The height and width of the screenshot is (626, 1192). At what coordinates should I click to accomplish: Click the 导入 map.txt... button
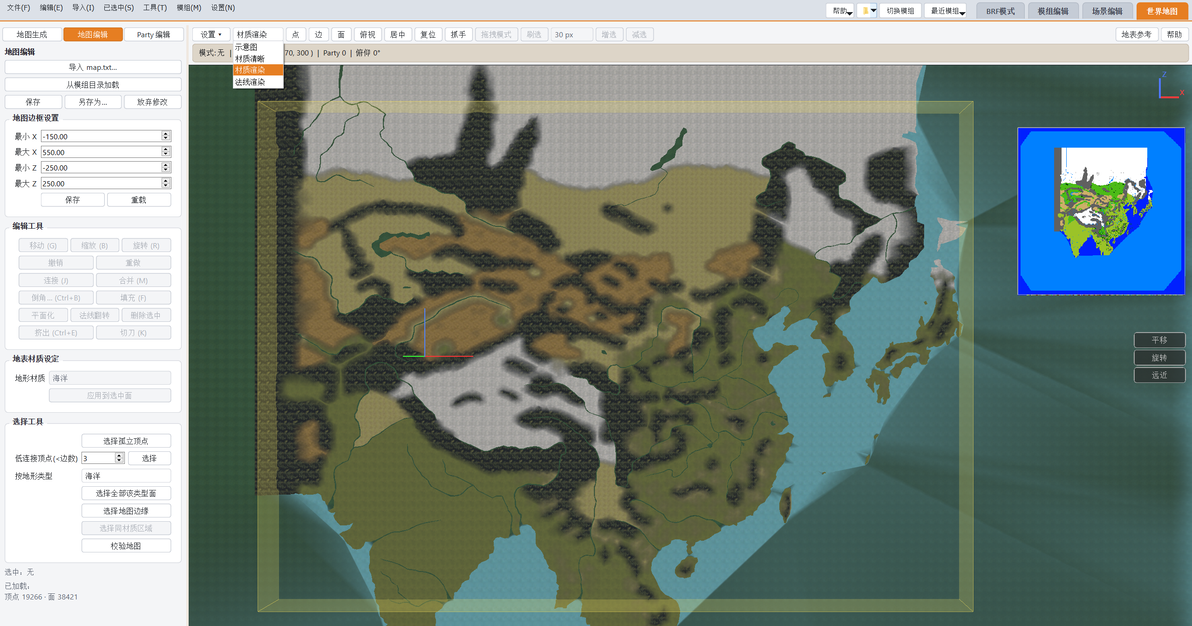[x=93, y=67]
